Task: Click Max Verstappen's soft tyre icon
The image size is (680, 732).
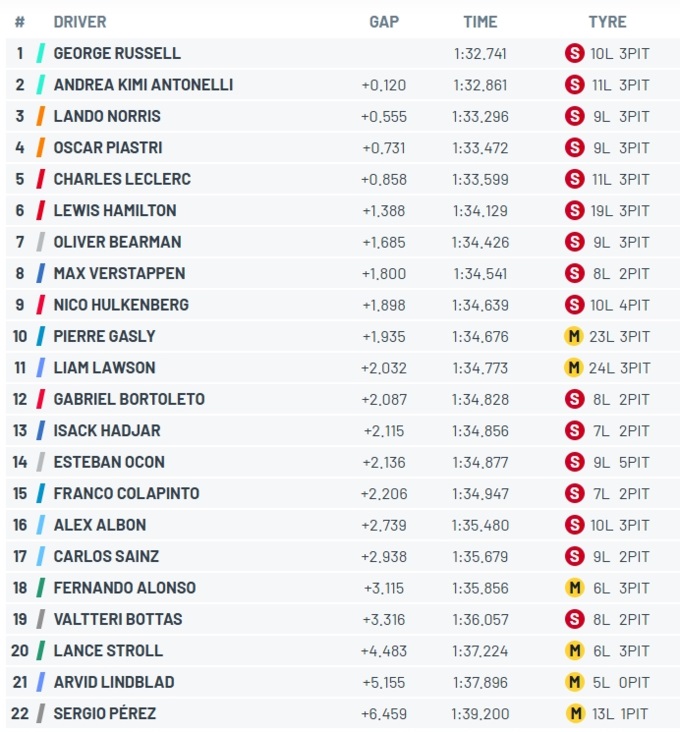Action: pyautogui.click(x=574, y=273)
